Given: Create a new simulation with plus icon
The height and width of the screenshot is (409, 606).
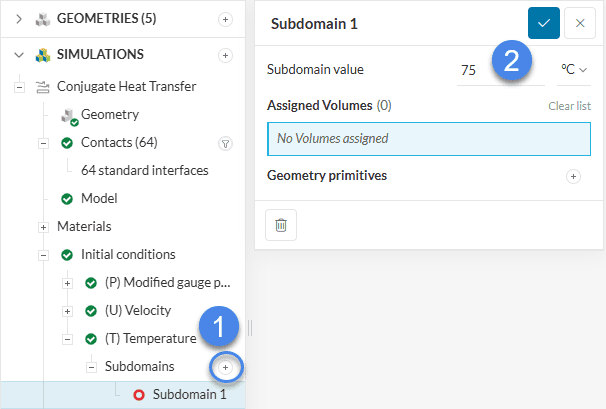Looking at the screenshot, I should coord(225,55).
